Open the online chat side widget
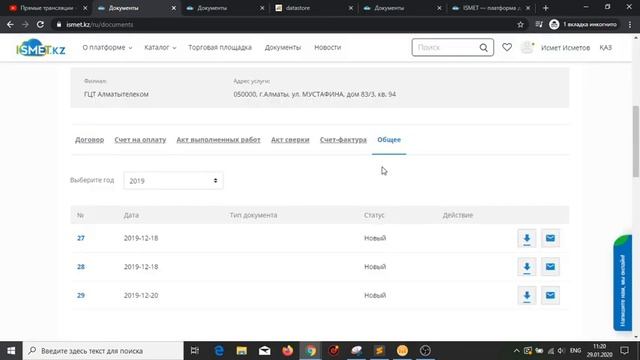640x360 pixels. point(622,283)
